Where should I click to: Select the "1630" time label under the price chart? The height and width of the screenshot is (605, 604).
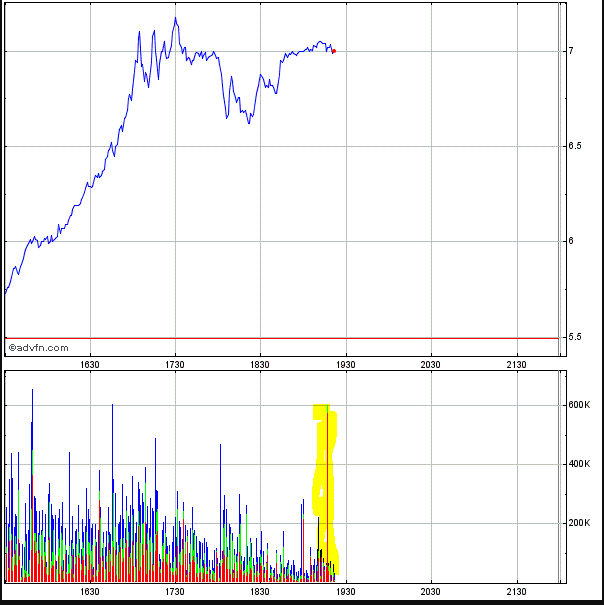[x=90, y=365]
